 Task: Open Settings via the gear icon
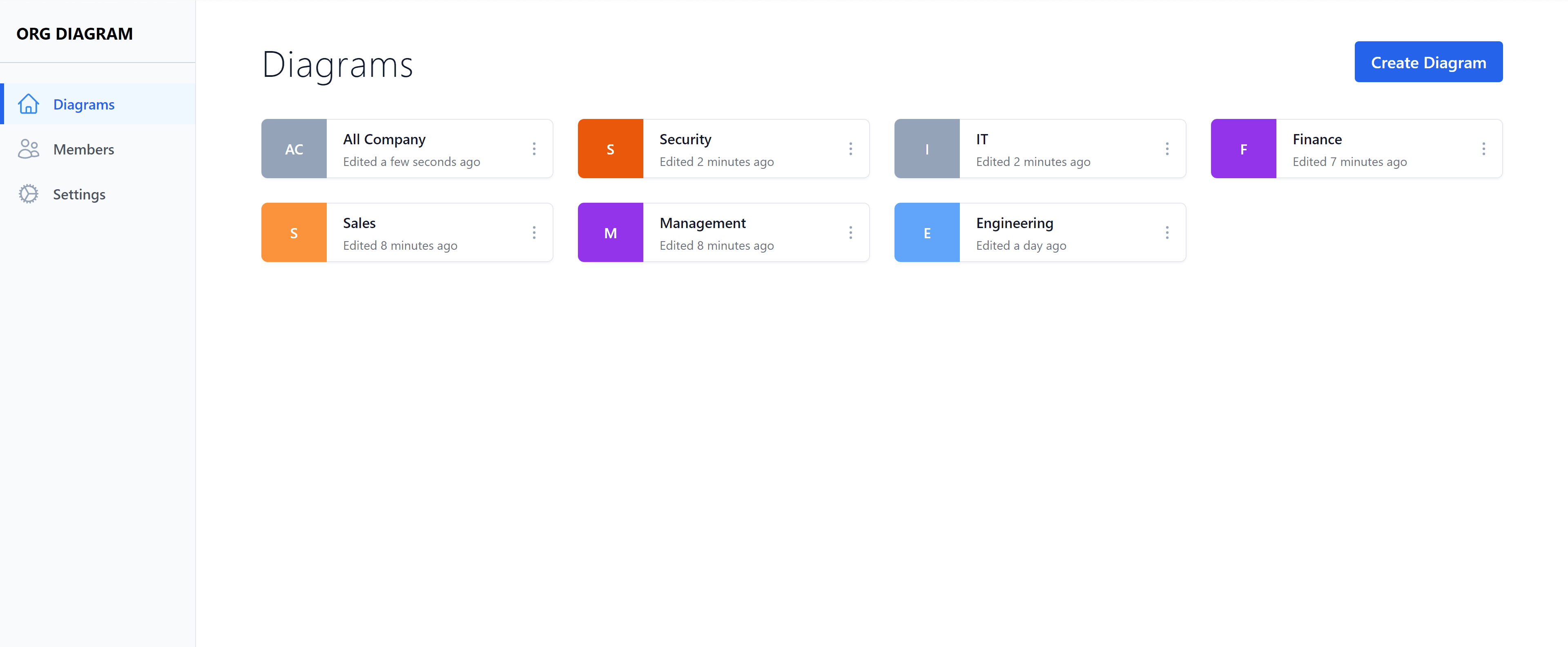point(29,194)
